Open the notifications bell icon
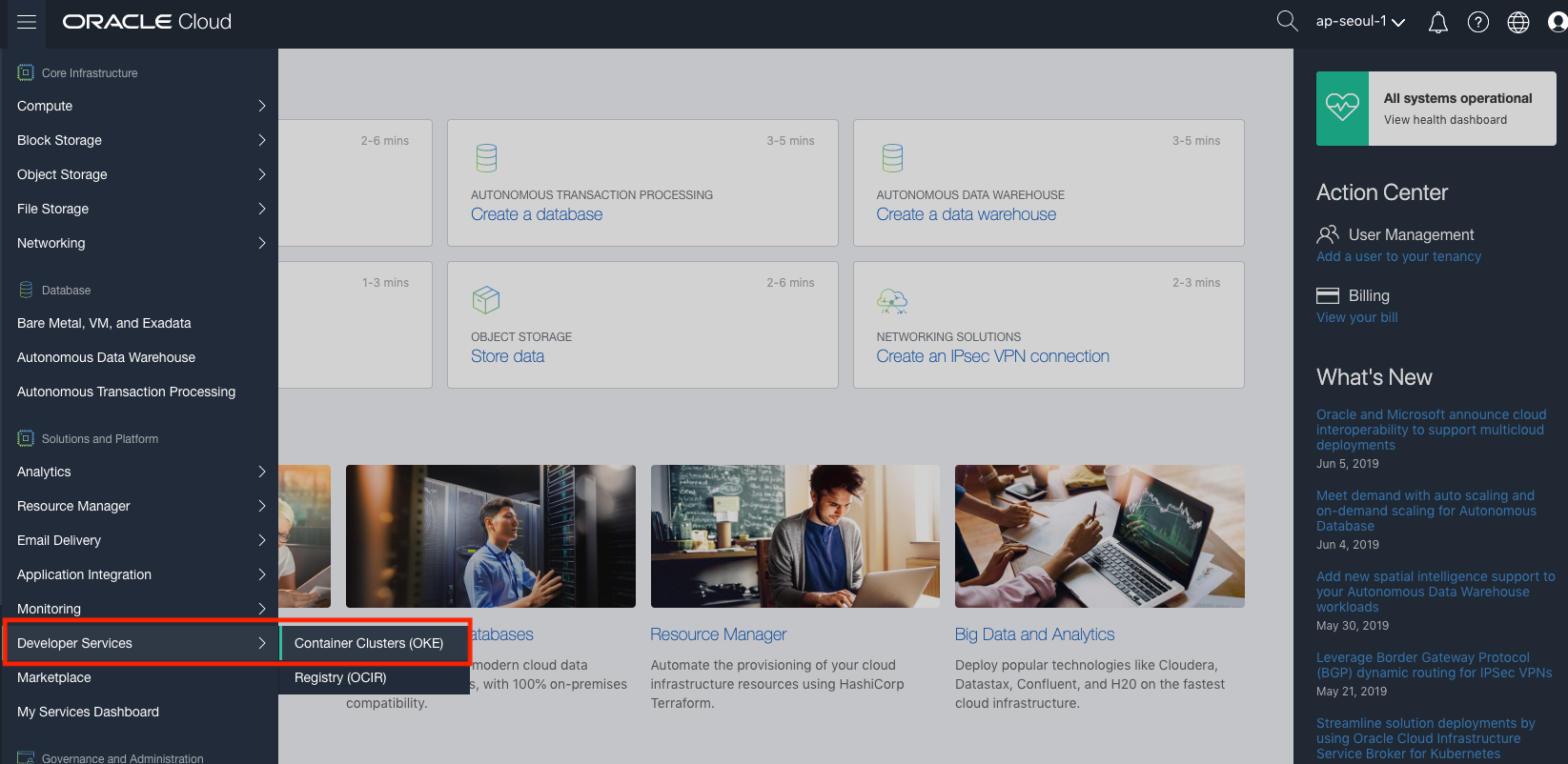Image resolution: width=1568 pixels, height=764 pixels. pyautogui.click(x=1438, y=22)
